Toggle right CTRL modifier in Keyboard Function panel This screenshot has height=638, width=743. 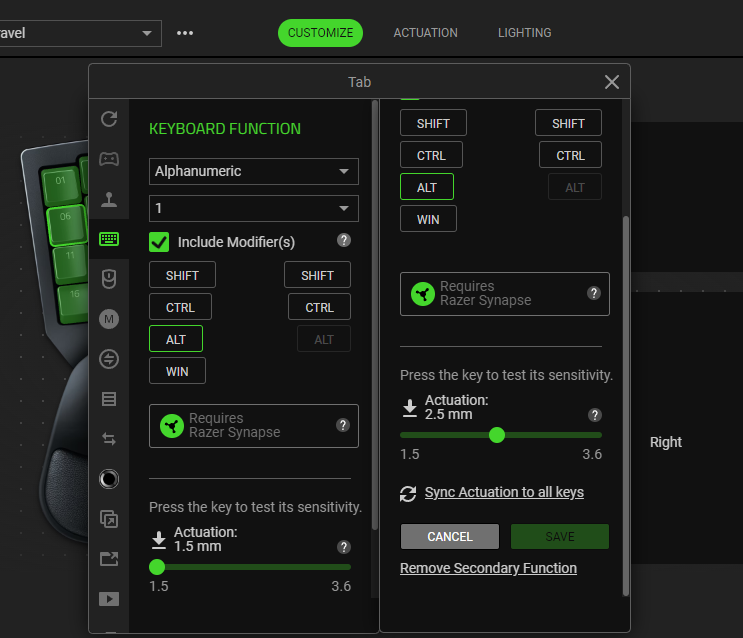(319, 307)
